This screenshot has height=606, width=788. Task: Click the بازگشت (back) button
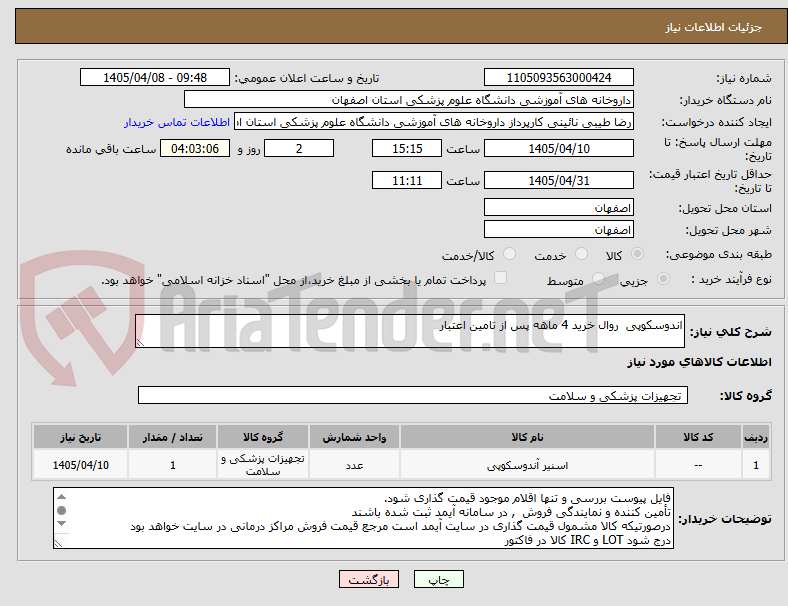click(369, 579)
